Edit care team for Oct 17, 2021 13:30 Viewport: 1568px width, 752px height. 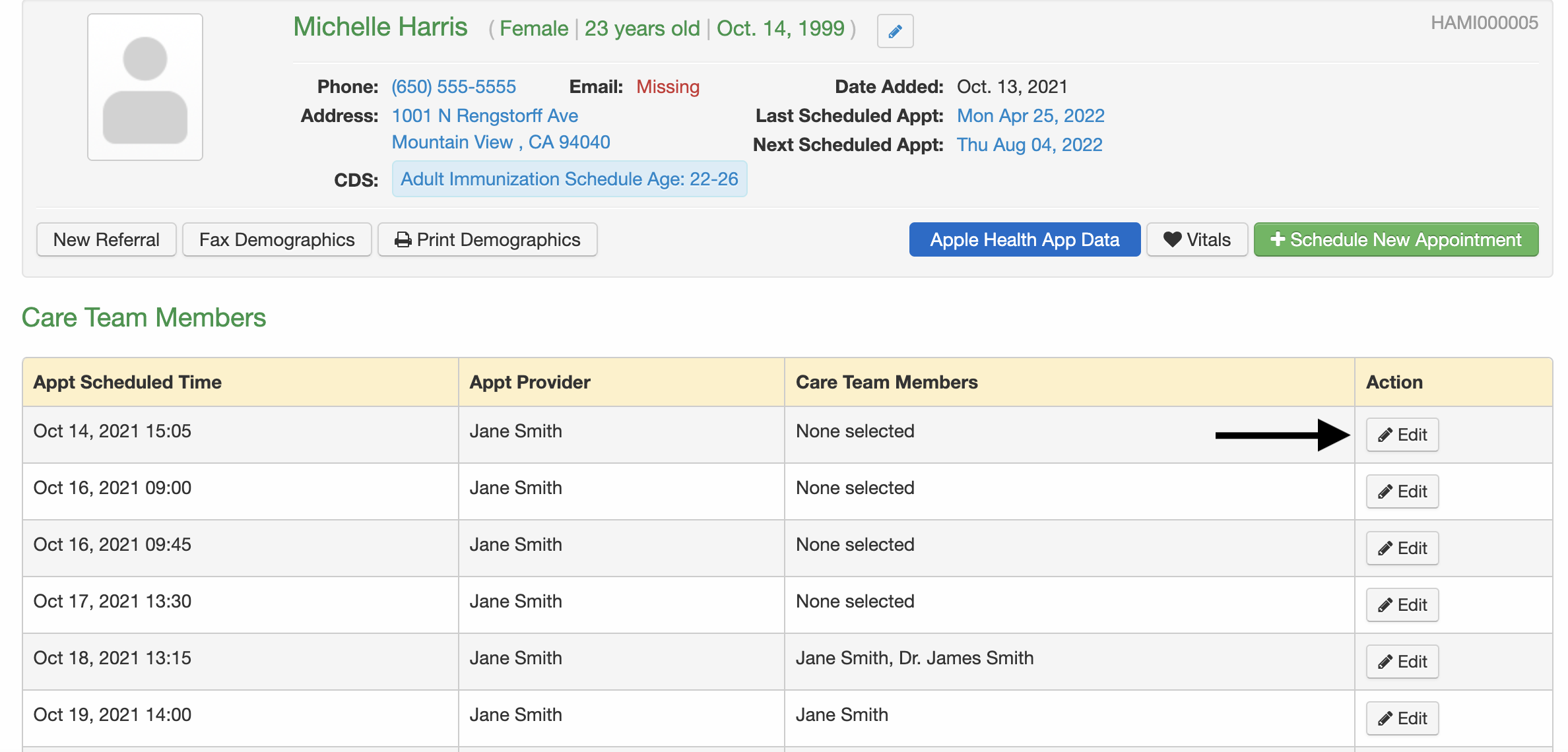1402,605
